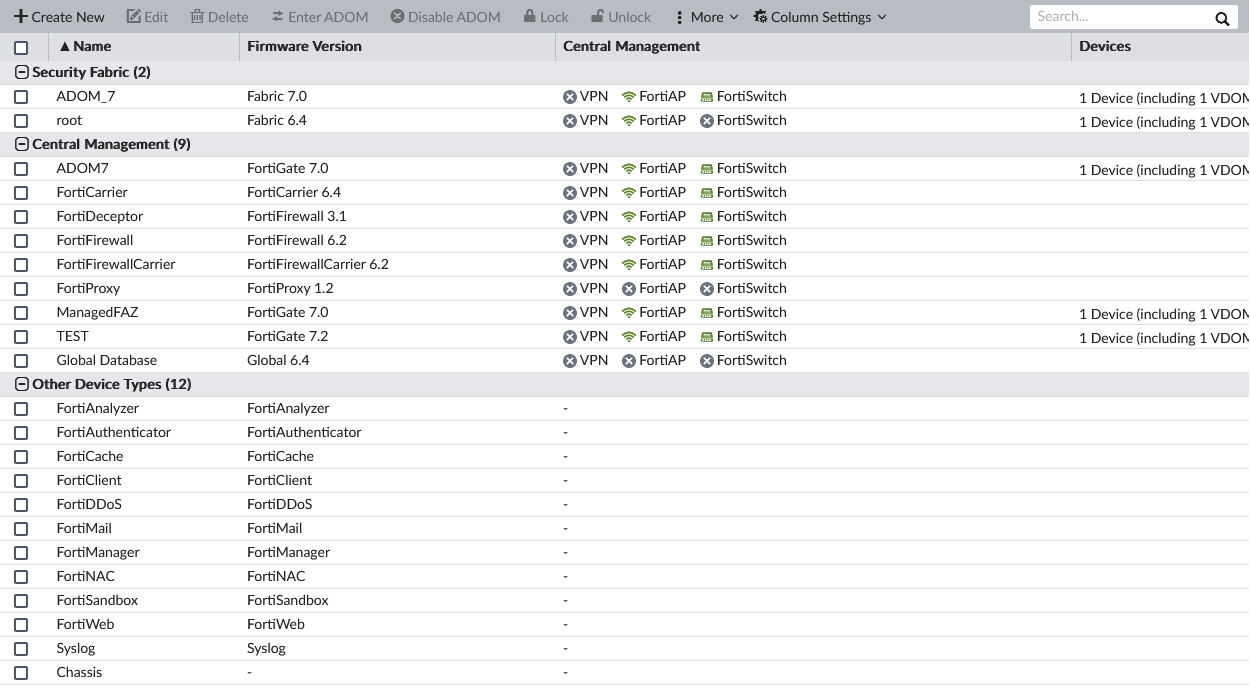Click the FortiAnalyzer entry name
The image size is (1250, 686).
click(97, 408)
